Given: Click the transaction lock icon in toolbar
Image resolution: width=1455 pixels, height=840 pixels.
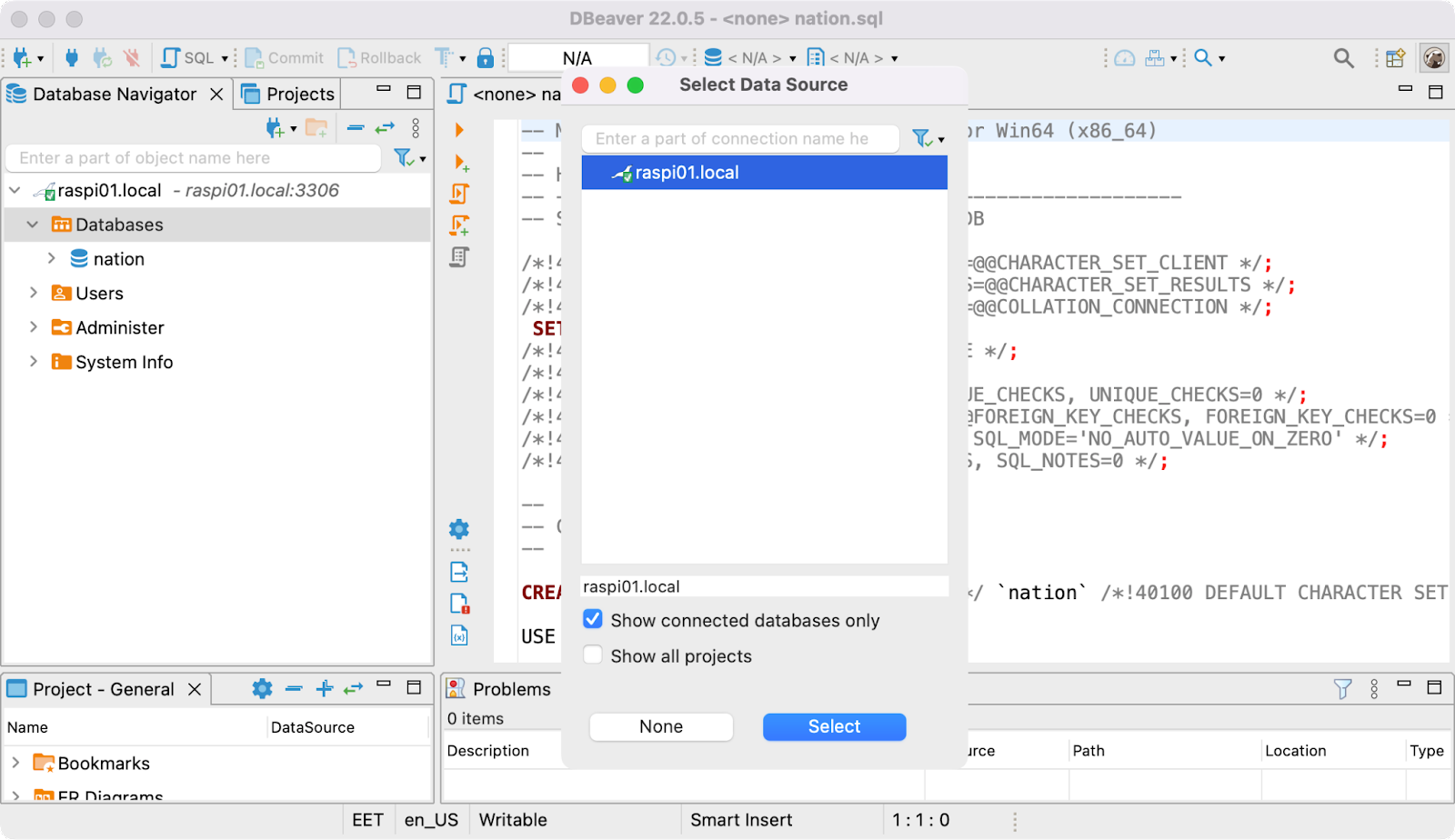Looking at the screenshot, I should [486, 58].
